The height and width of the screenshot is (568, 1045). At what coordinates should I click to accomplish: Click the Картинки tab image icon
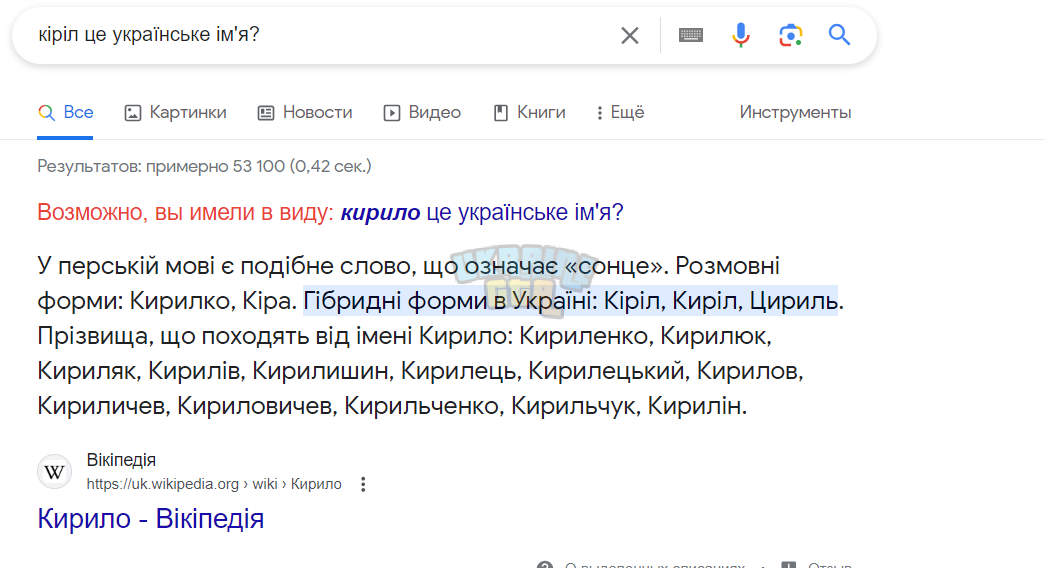point(133,113)
